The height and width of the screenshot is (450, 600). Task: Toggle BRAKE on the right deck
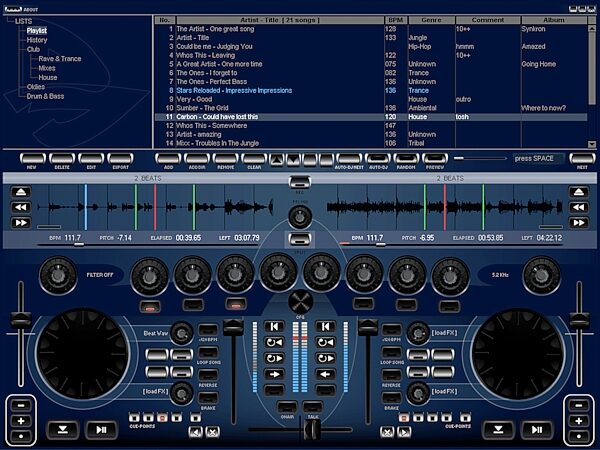pyautogui.click(x=391, y=398)
